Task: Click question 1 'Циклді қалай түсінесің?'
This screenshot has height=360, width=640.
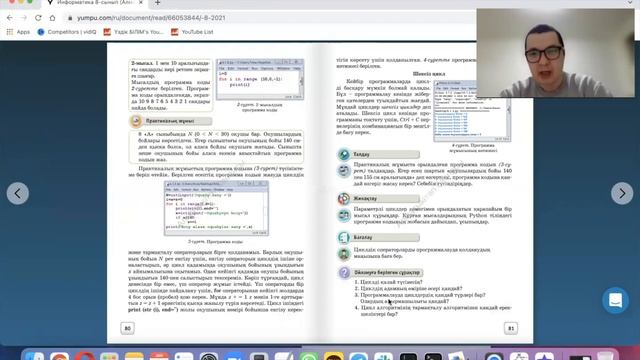Action: (389, 282)
